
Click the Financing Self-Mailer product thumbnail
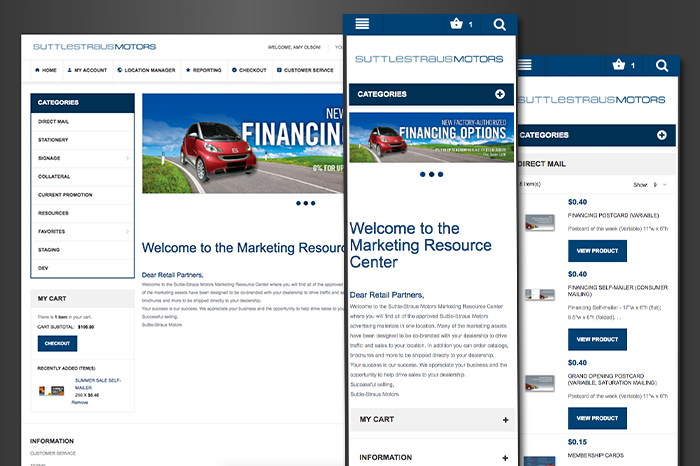539,295
